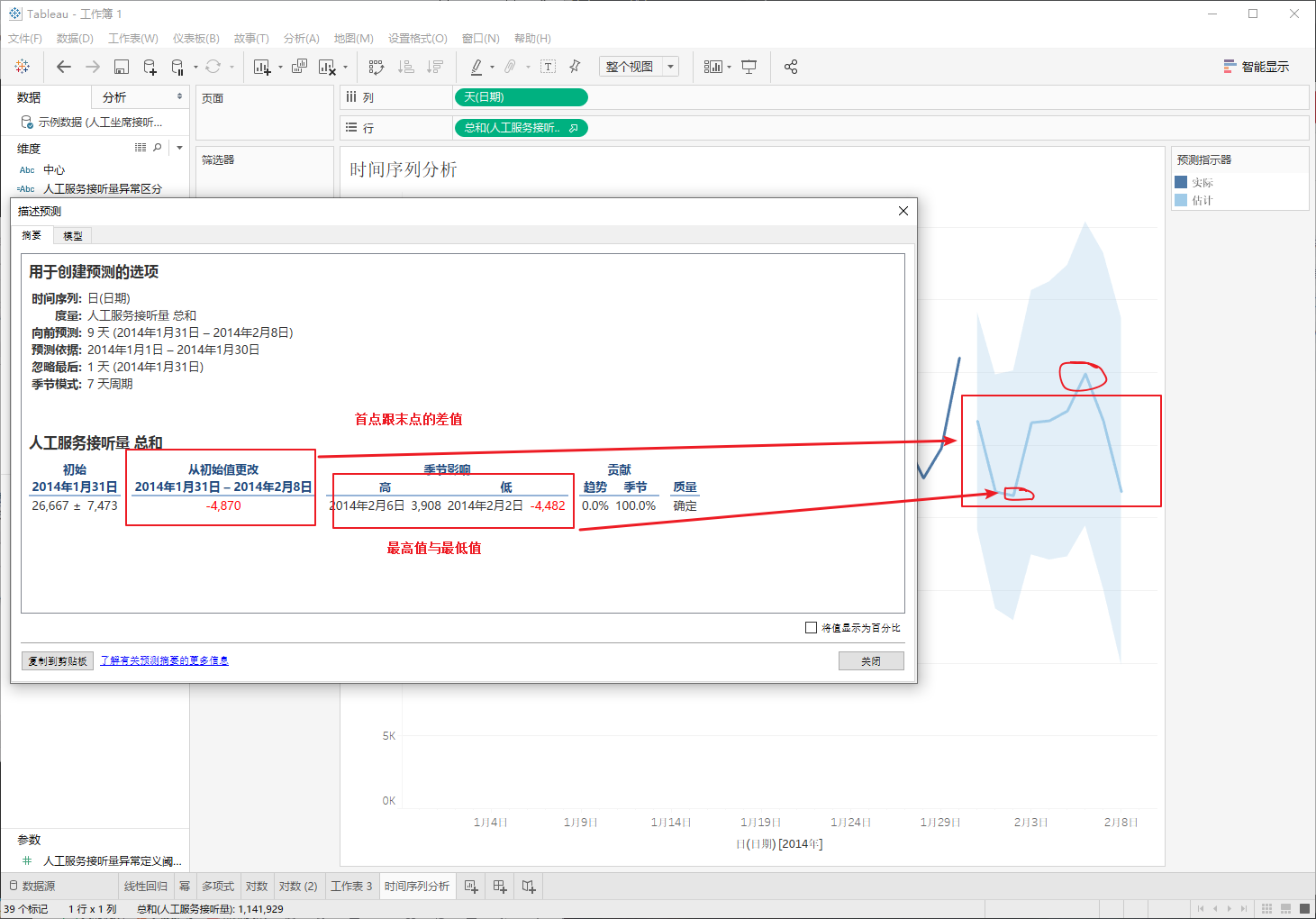Clear the worksheet via toolbar icon
This screenshot has width=1316, height=919.
[327, 67]
